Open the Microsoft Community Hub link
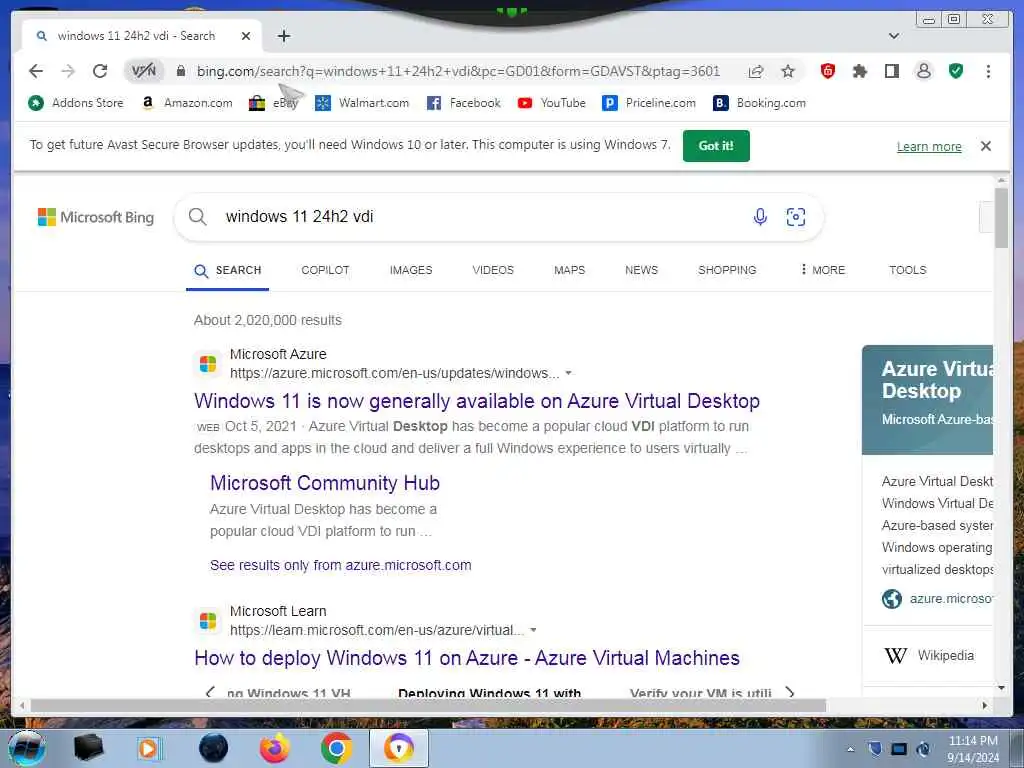 [325, 483]
